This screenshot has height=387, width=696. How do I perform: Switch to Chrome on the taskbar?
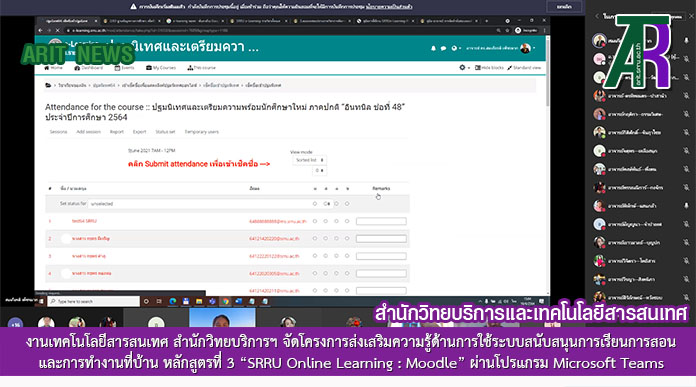tap(225, 301)
